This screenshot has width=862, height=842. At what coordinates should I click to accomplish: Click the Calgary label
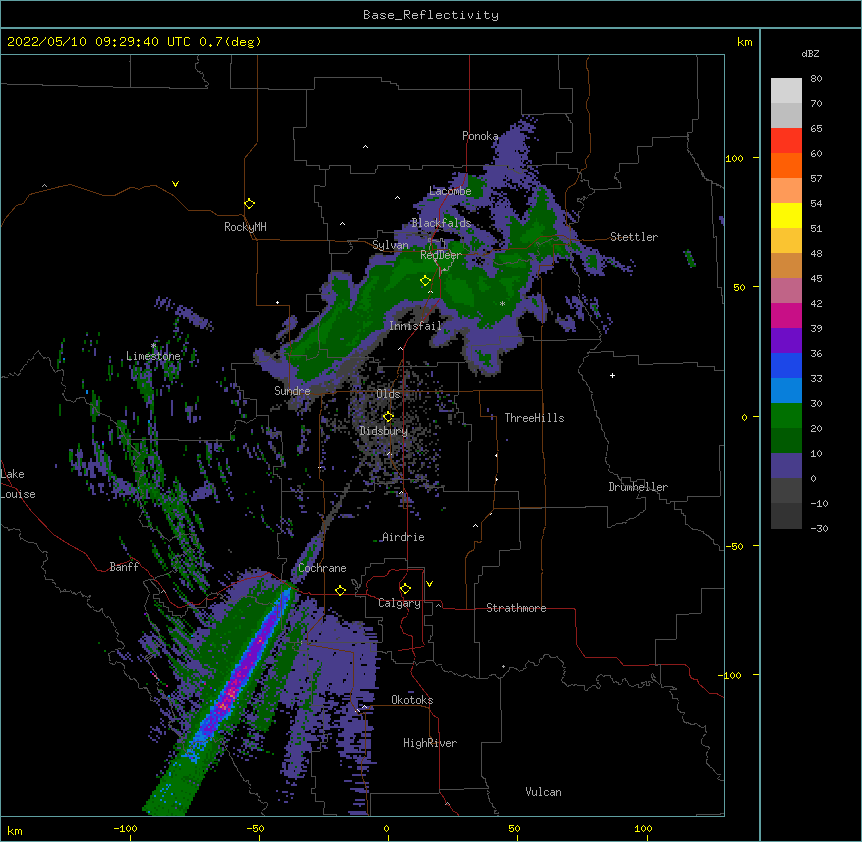399,603
